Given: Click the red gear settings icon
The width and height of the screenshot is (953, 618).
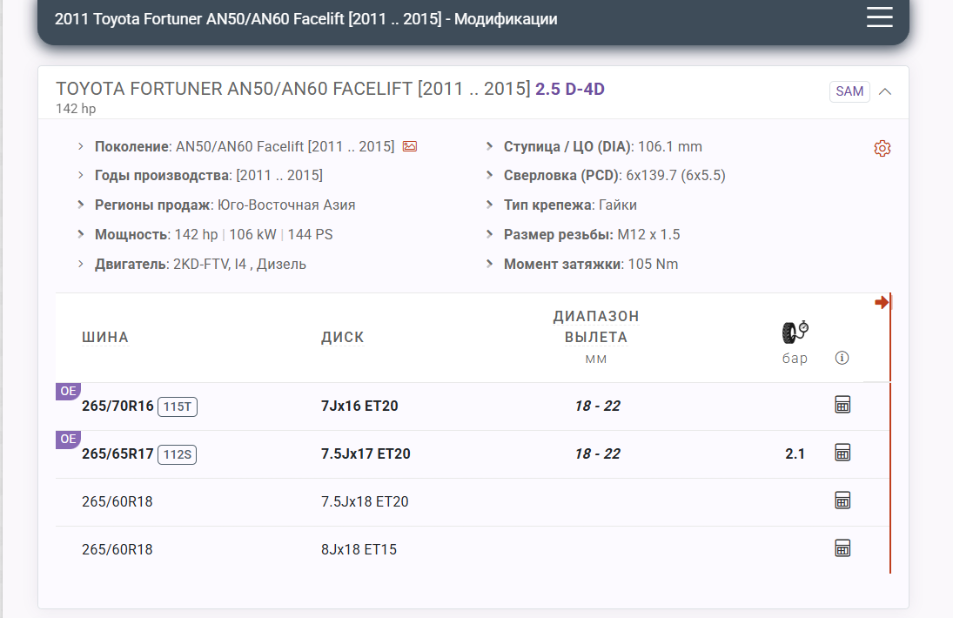Looking at the screenshot, I should 881,148.
